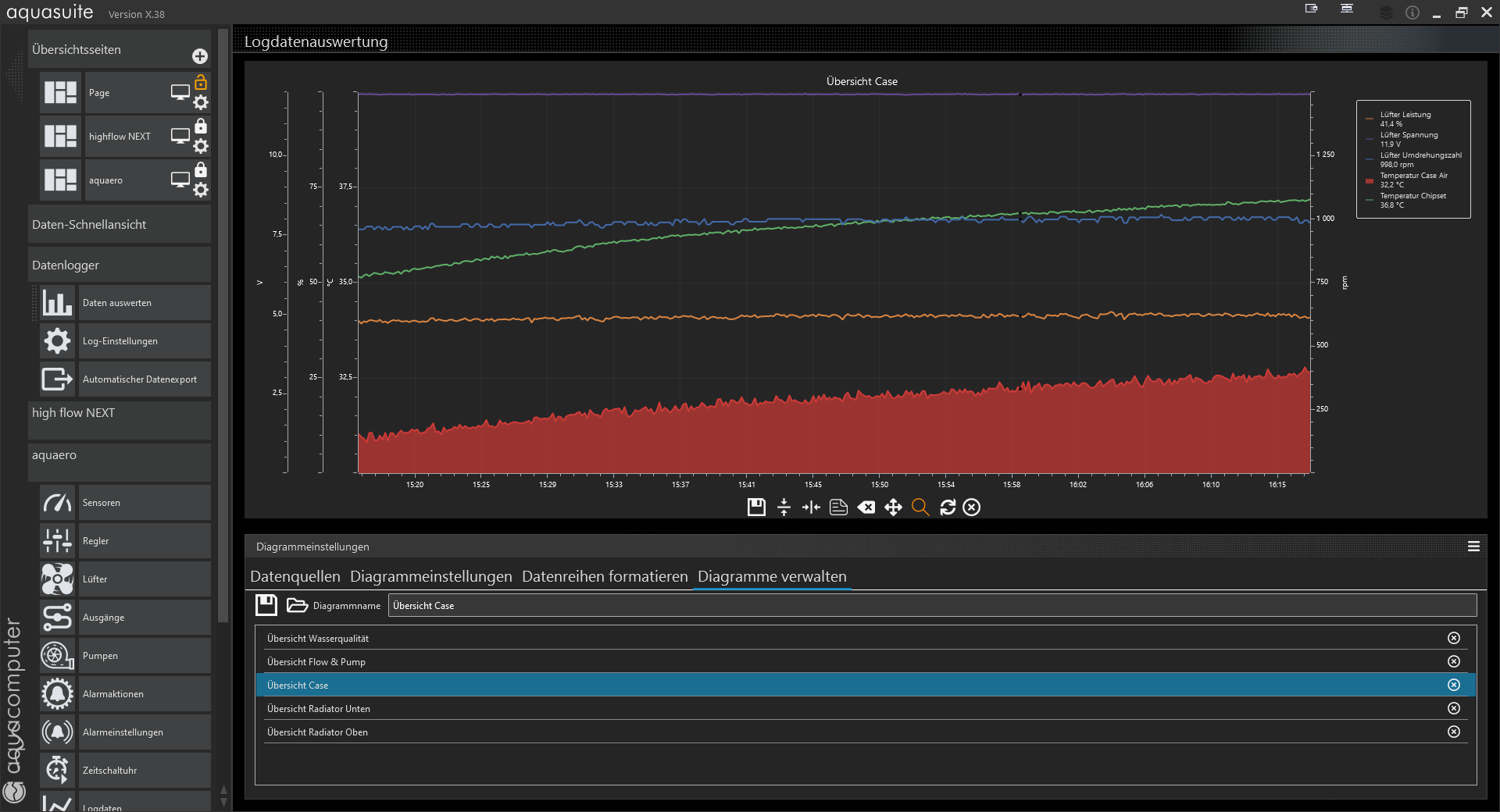
Task: Click the Diagrammname text field
Action: [x=931, y=606]
